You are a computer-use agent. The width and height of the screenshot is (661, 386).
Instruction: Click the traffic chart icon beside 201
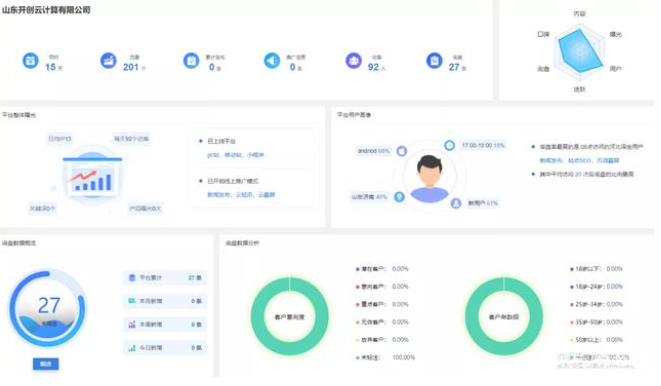coord(108,61)
